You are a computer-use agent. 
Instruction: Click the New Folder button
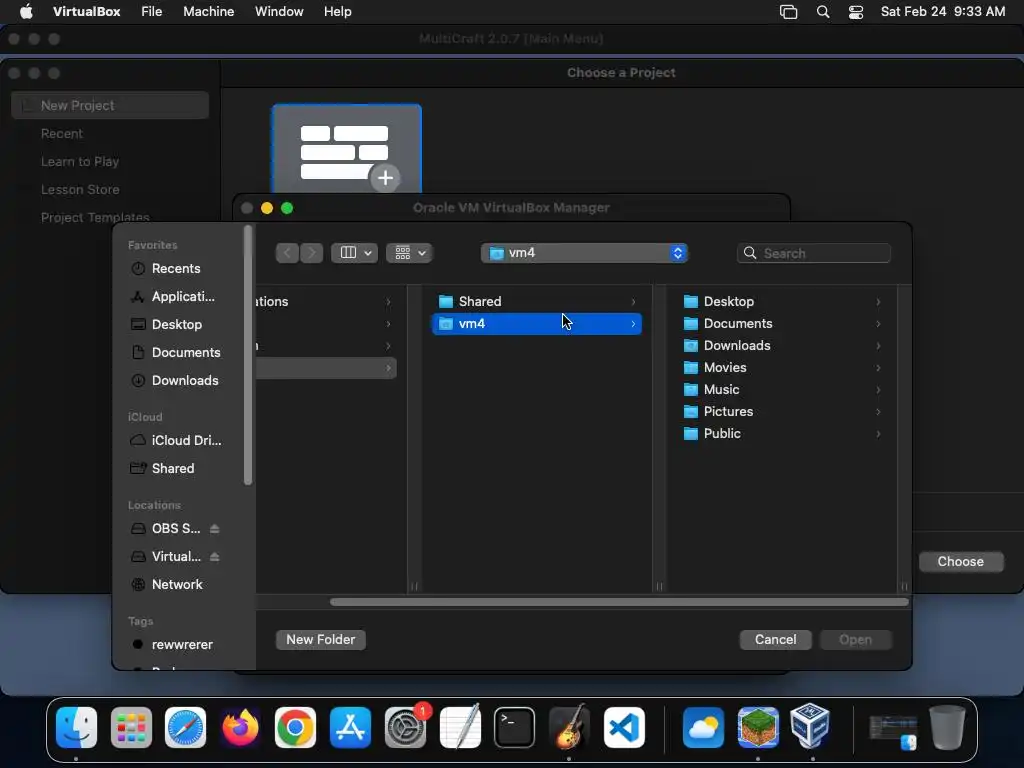coord(321,639)
